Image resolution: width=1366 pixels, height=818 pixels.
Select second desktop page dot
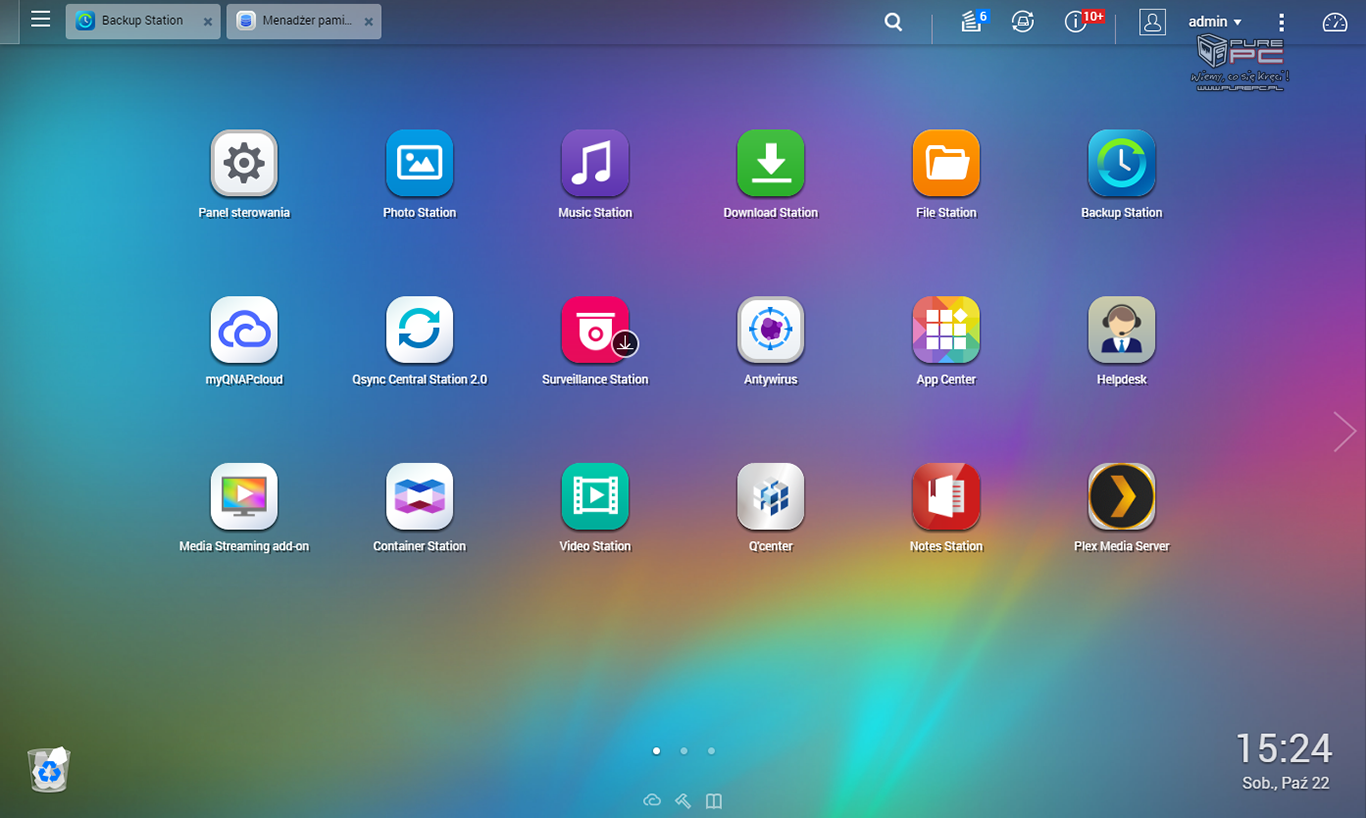point(684,750)
